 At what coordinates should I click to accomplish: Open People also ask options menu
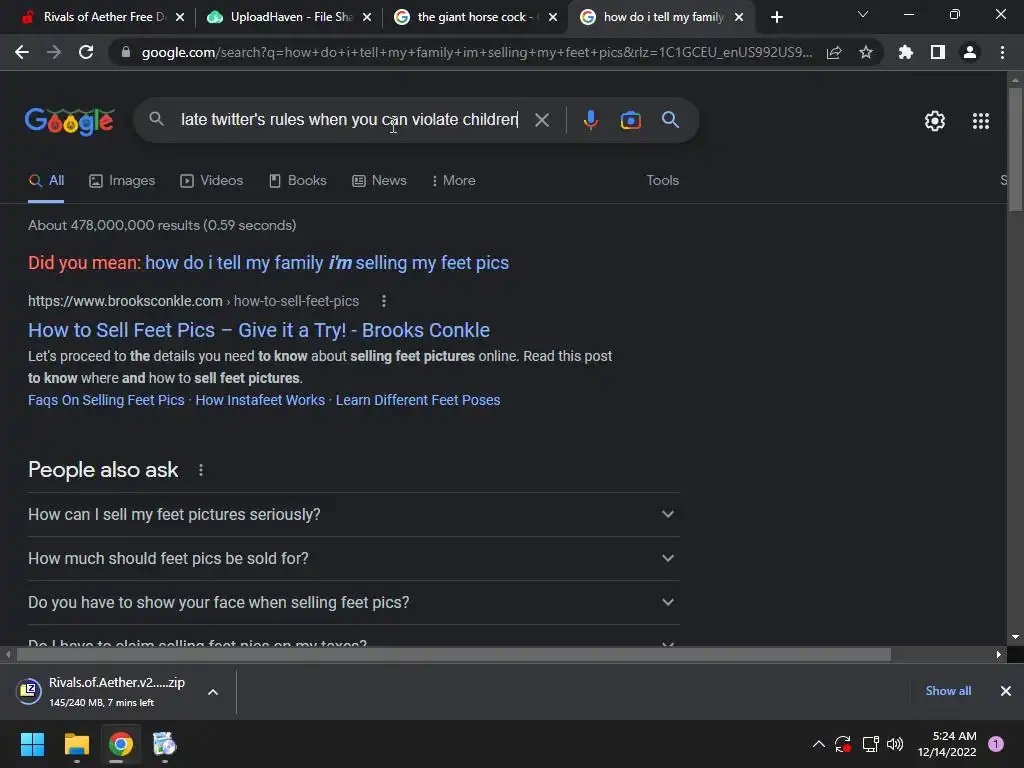pyautogui.click(x=201, y=470)
